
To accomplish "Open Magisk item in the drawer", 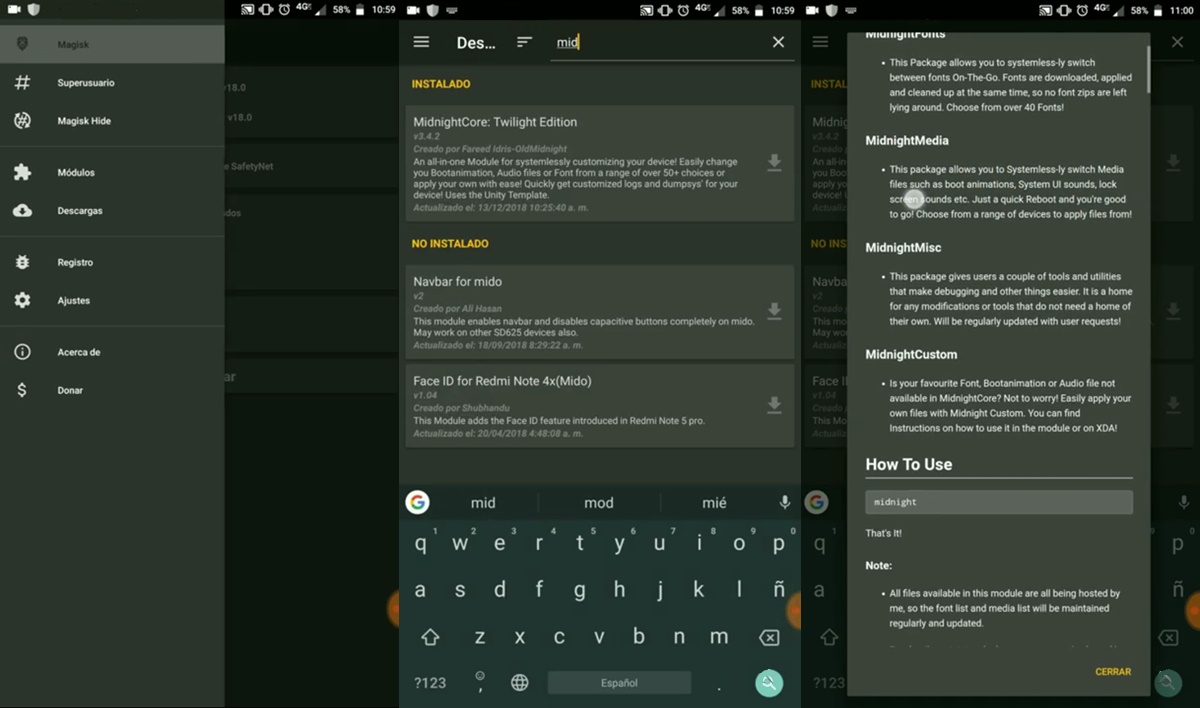I will click(x=112, y=44).
